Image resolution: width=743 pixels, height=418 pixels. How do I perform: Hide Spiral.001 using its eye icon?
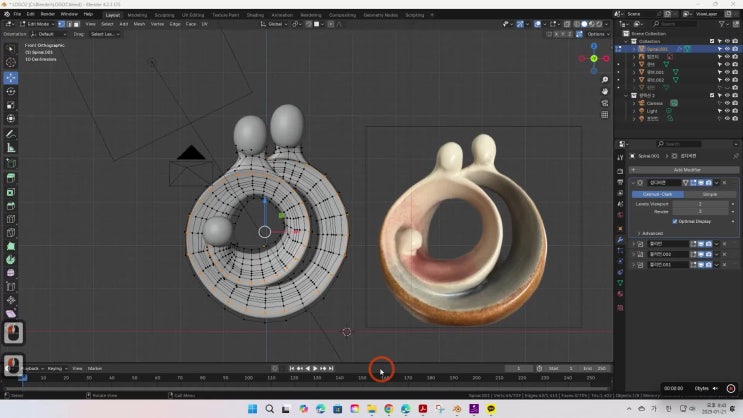coord(726,49)
